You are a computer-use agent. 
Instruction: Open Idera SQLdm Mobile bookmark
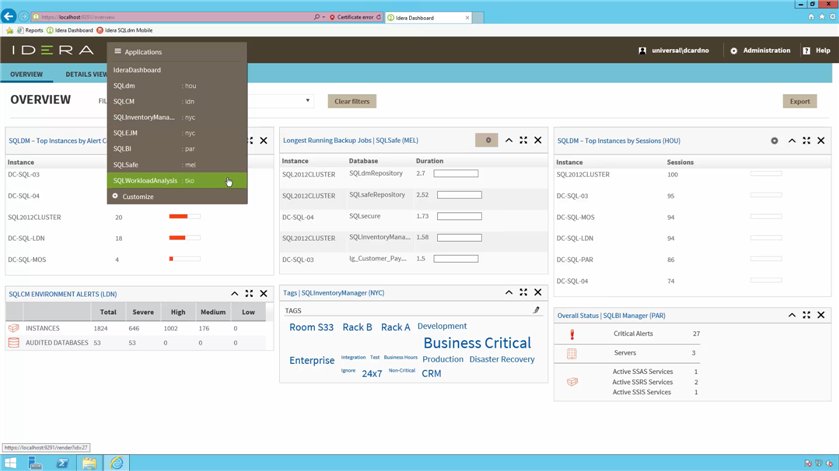coord(125,31)
